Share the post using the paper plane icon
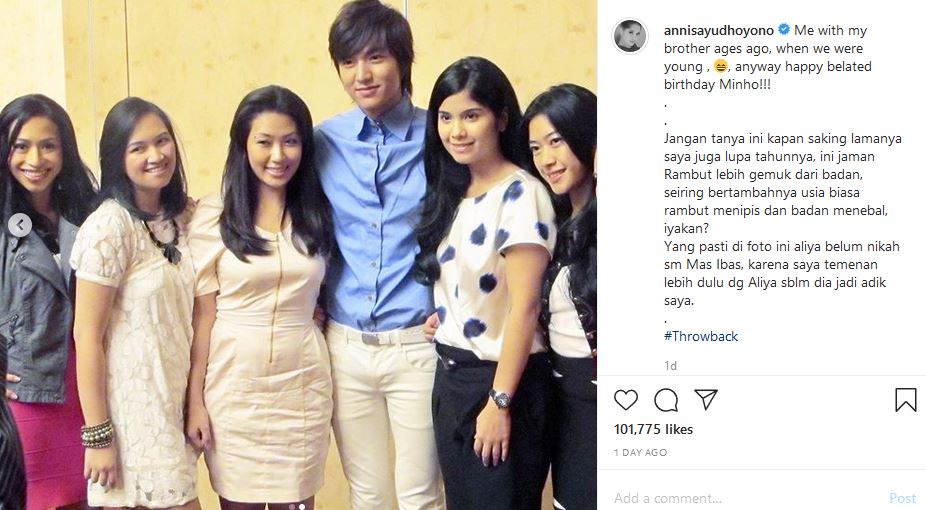 706,400
